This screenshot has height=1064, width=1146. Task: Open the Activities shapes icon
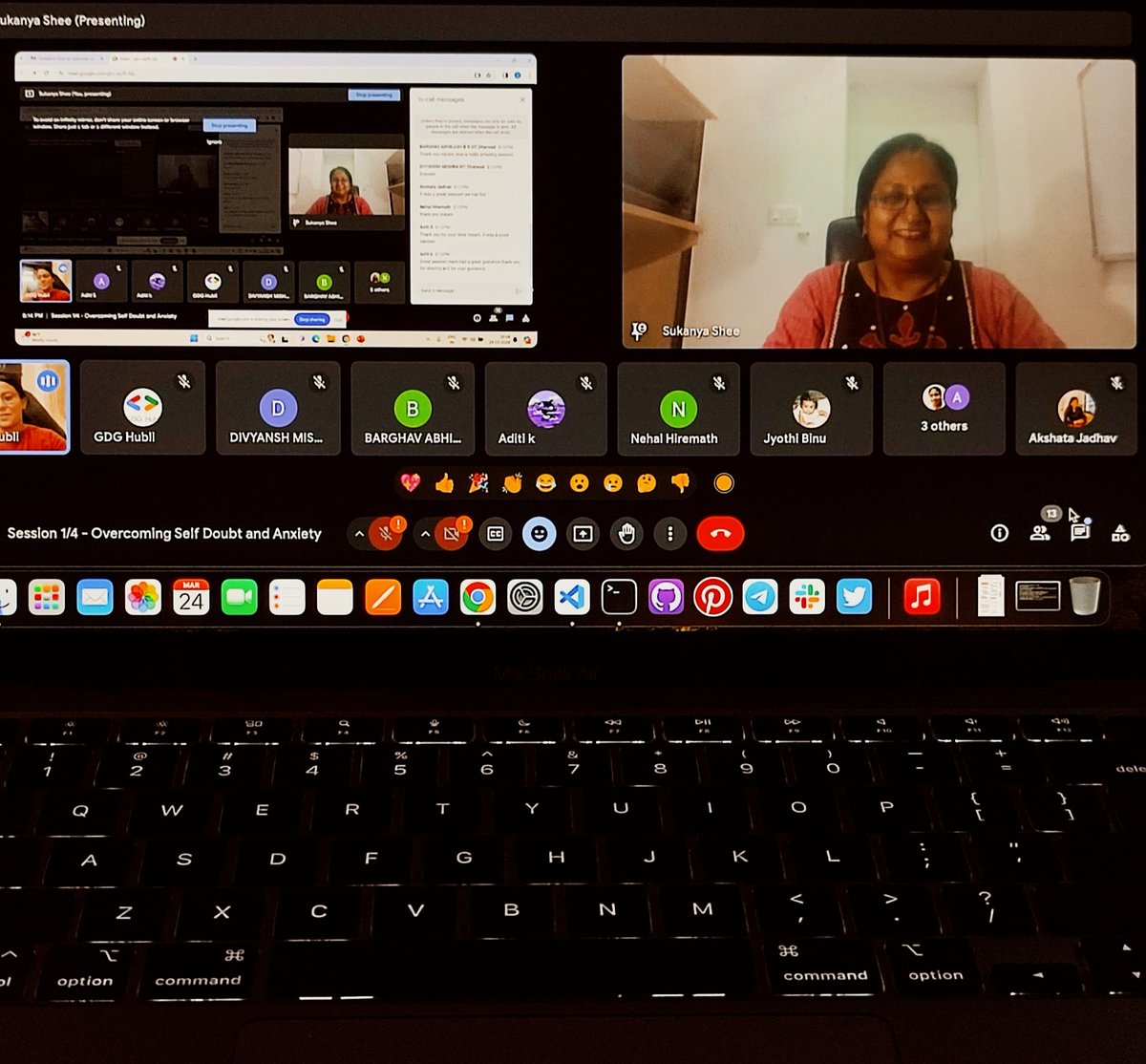pyautogui.click(x=1120, y=533)
